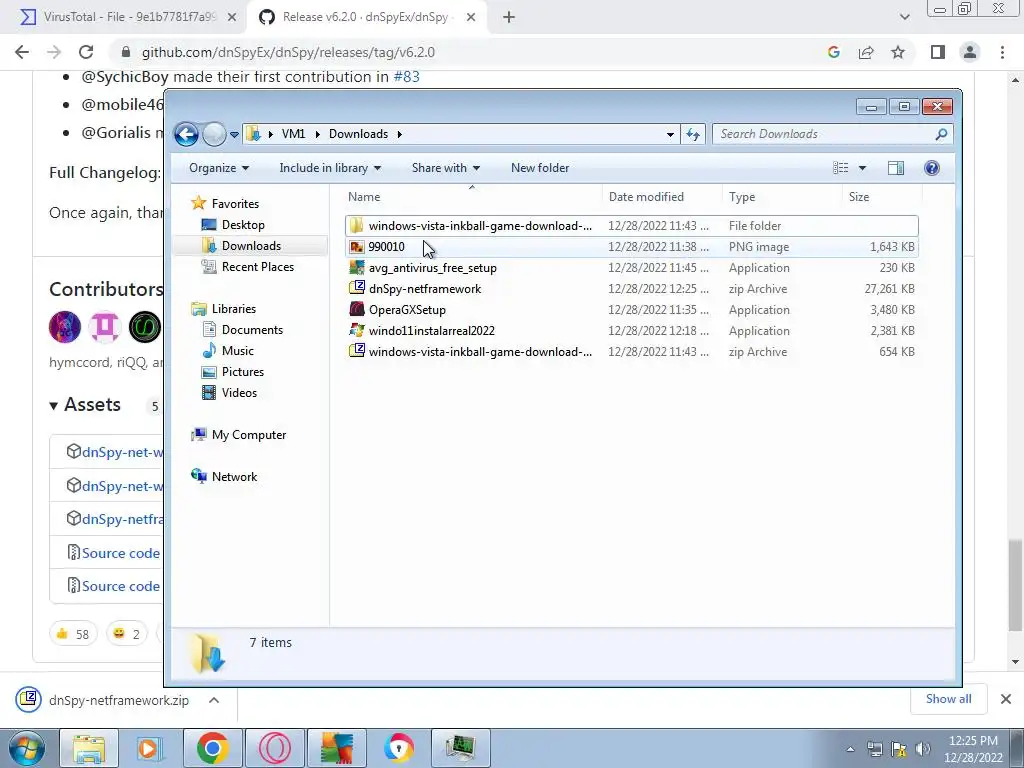Sort files by Size column
1024x768 pixels.
[x=882, y=197]
